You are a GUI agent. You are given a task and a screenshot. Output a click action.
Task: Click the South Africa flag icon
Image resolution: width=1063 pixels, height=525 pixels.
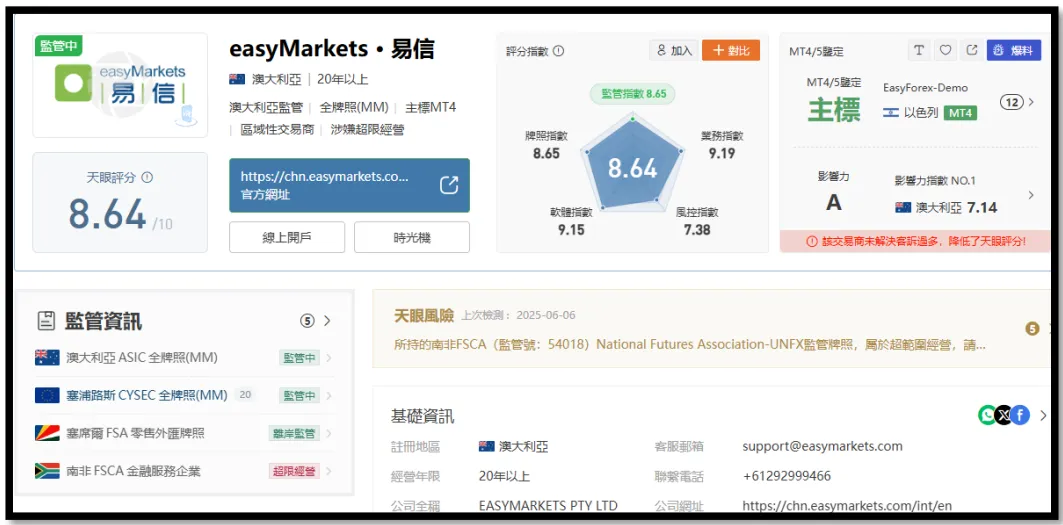47,471
